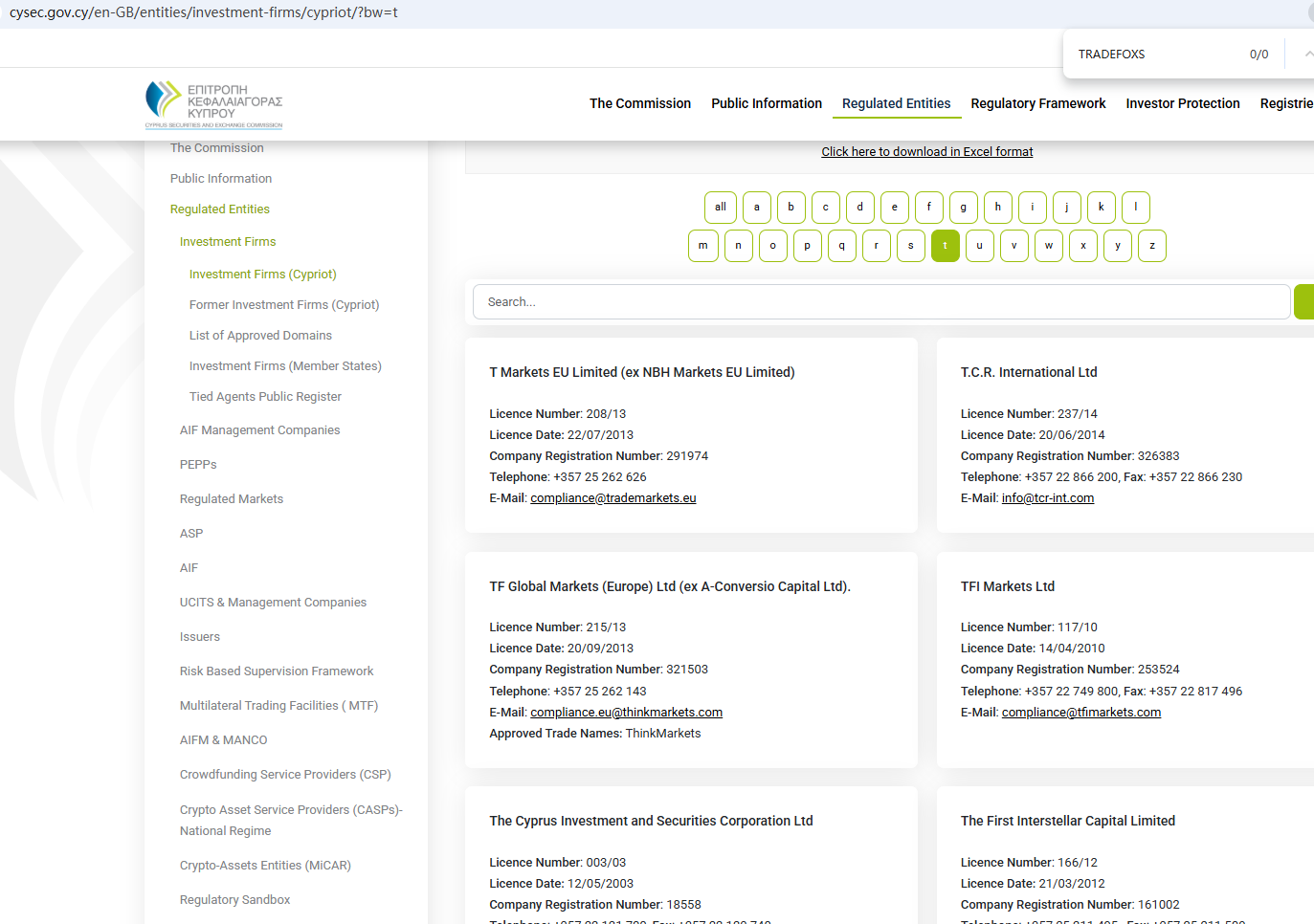1314x924 pixels.
Task: Open The Commission top menu
Action: (x=639, y=103)
